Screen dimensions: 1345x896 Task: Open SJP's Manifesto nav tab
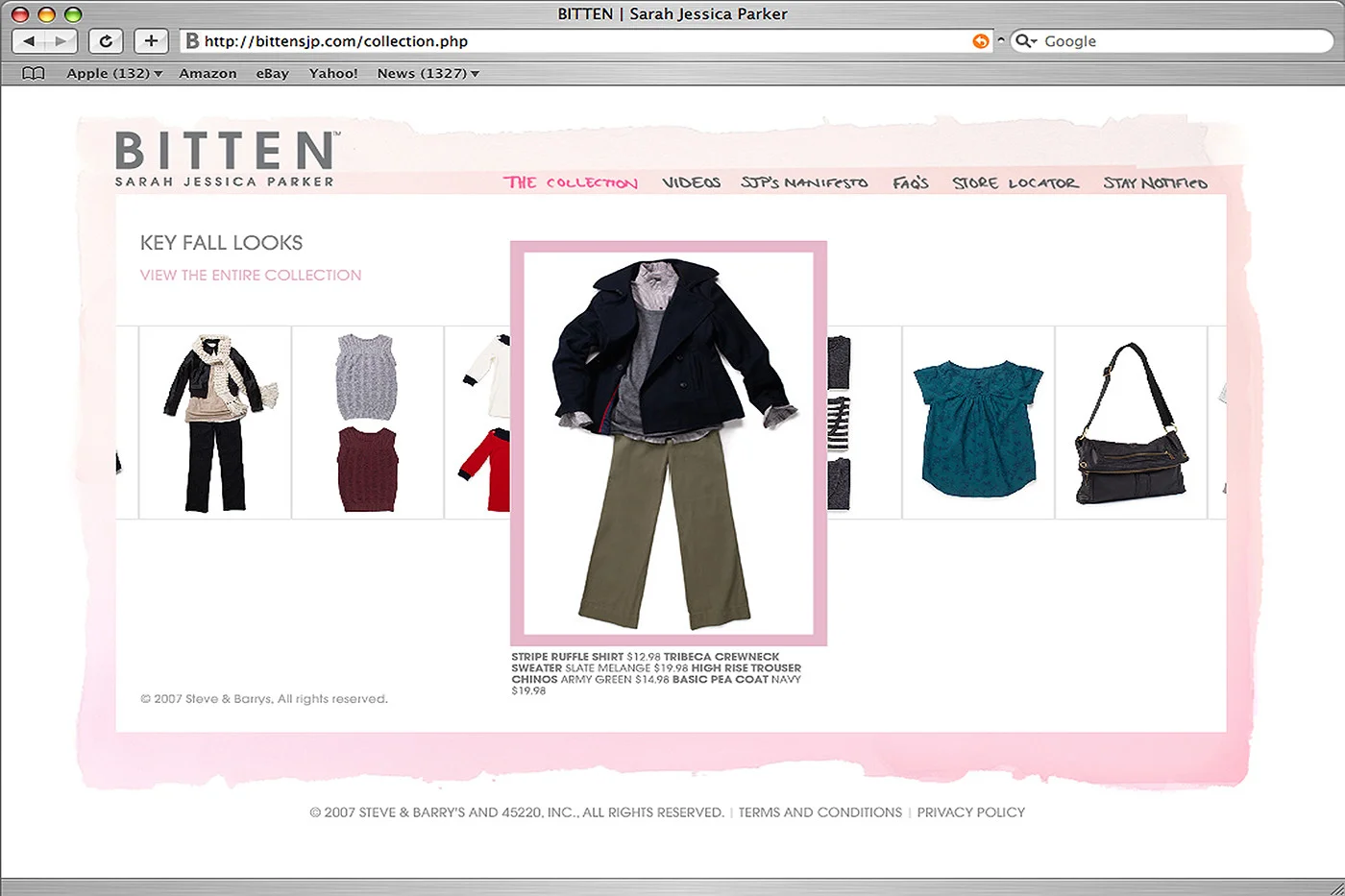click(x=804, y=182)
